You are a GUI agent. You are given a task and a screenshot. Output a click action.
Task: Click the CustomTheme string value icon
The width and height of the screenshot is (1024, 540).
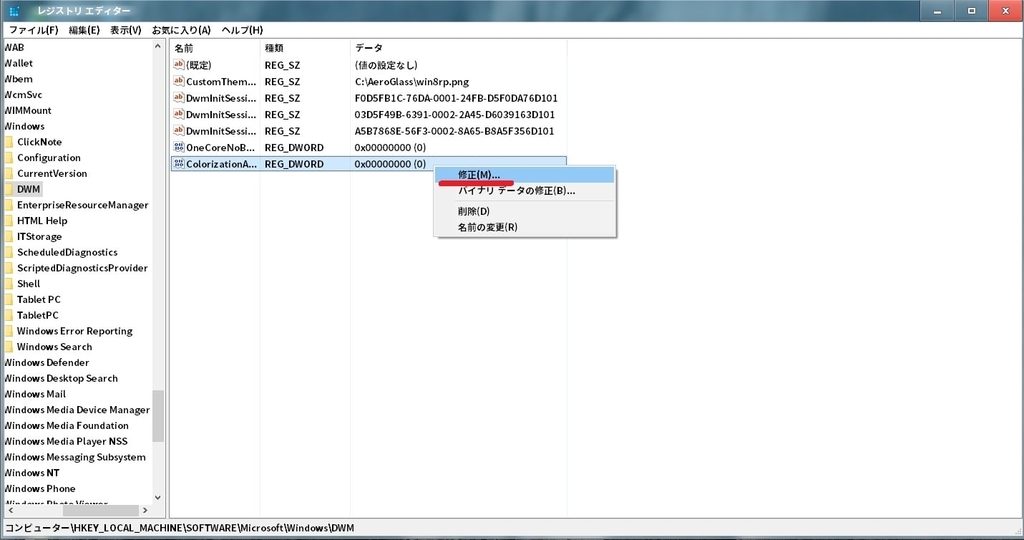tap(178, 81)
